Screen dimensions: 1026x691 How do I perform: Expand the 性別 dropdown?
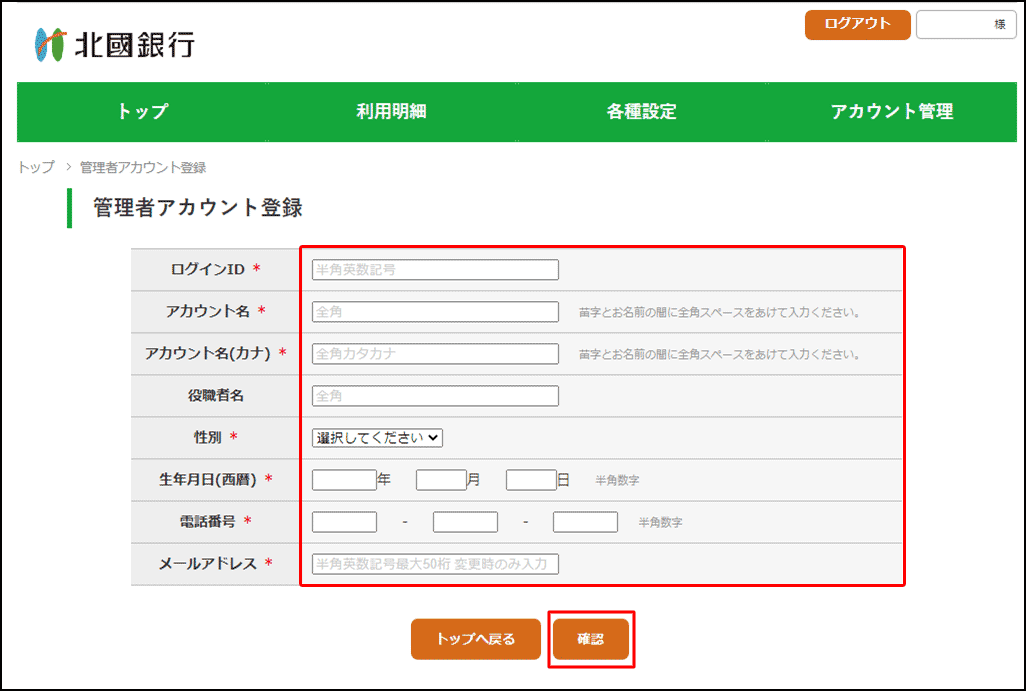[x=377, y=438]
